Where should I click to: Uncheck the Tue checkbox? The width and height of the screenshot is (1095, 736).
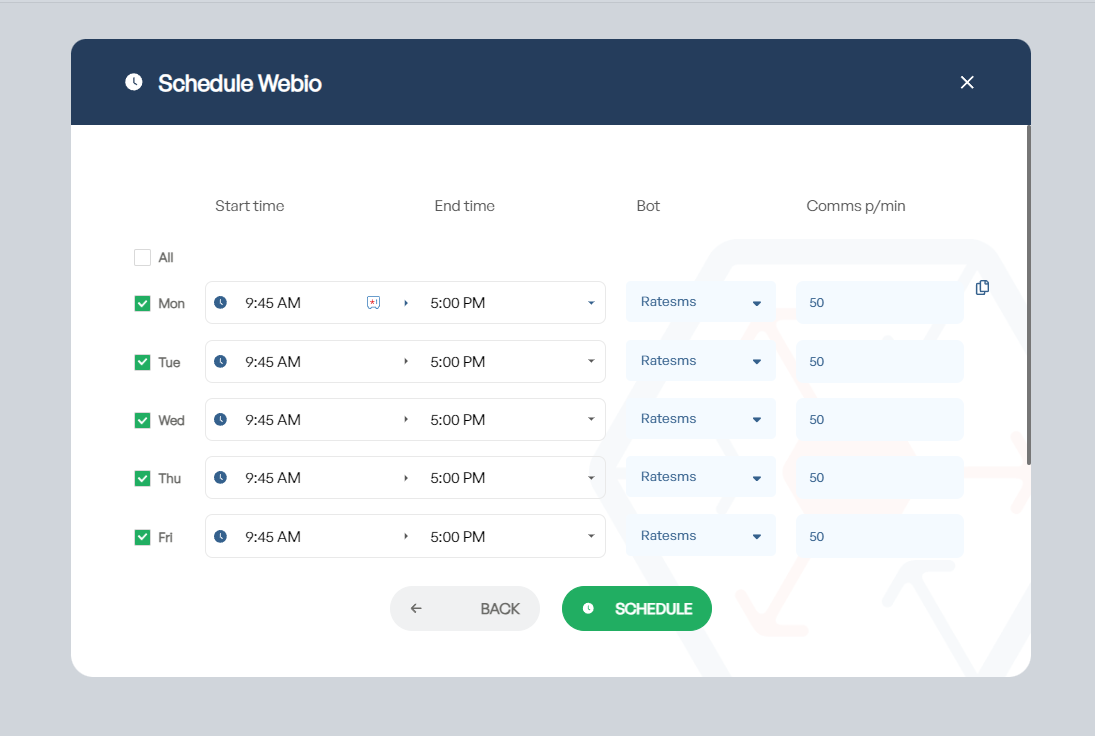(142, 362)
